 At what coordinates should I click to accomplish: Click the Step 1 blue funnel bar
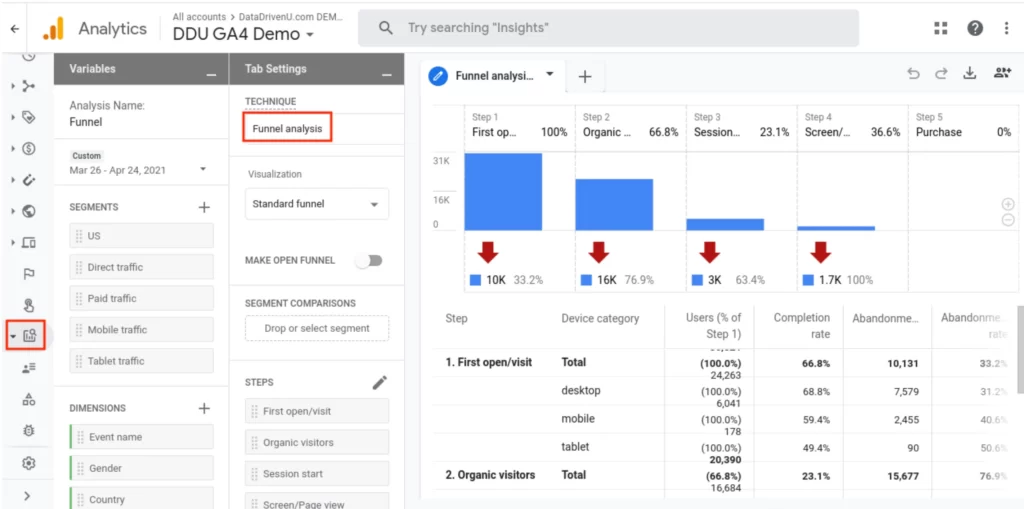click(x=503, y=192)
